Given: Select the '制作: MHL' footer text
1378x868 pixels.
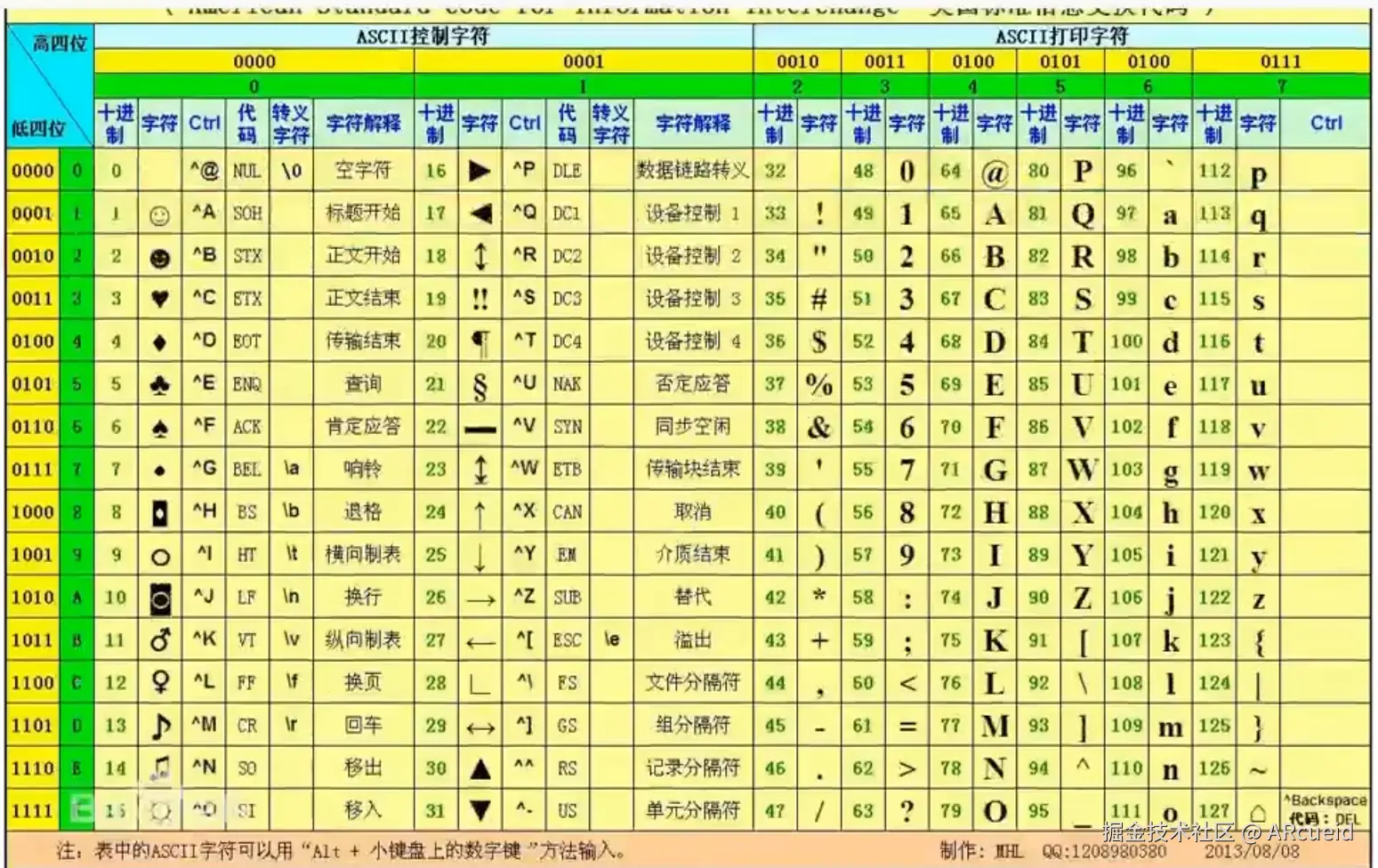Looking at the screenshot, I should click(x=980, y=851).
